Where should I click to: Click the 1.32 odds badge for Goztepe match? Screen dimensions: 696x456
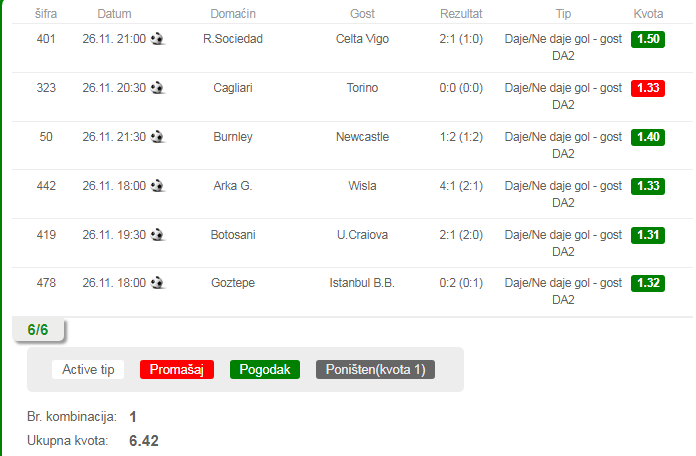(x=648, y=283)
